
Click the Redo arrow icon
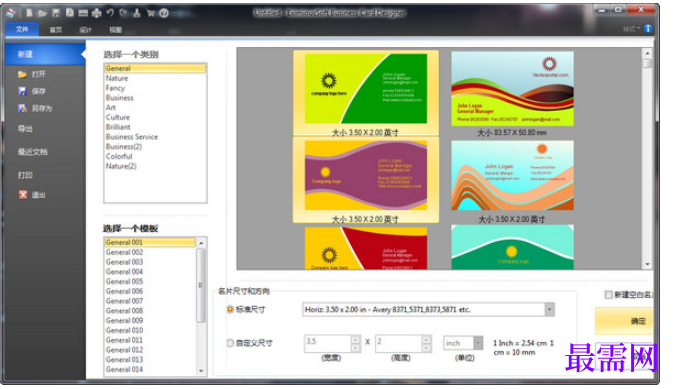point(123,13)
